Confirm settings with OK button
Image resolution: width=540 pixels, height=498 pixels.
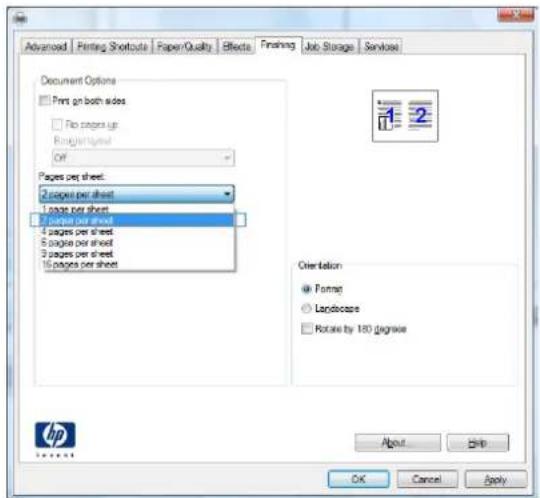359,479
